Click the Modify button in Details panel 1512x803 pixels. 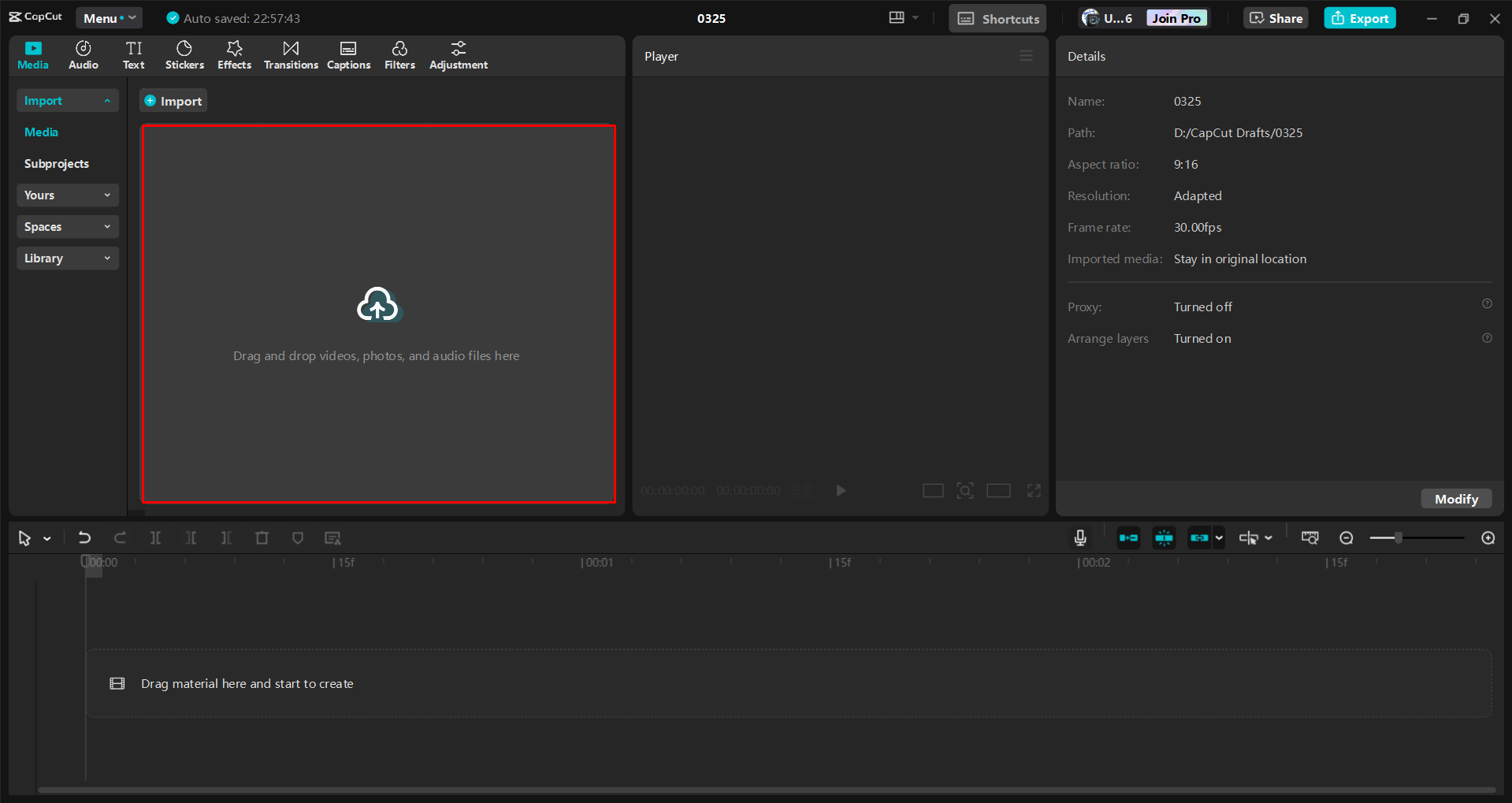1455,498
